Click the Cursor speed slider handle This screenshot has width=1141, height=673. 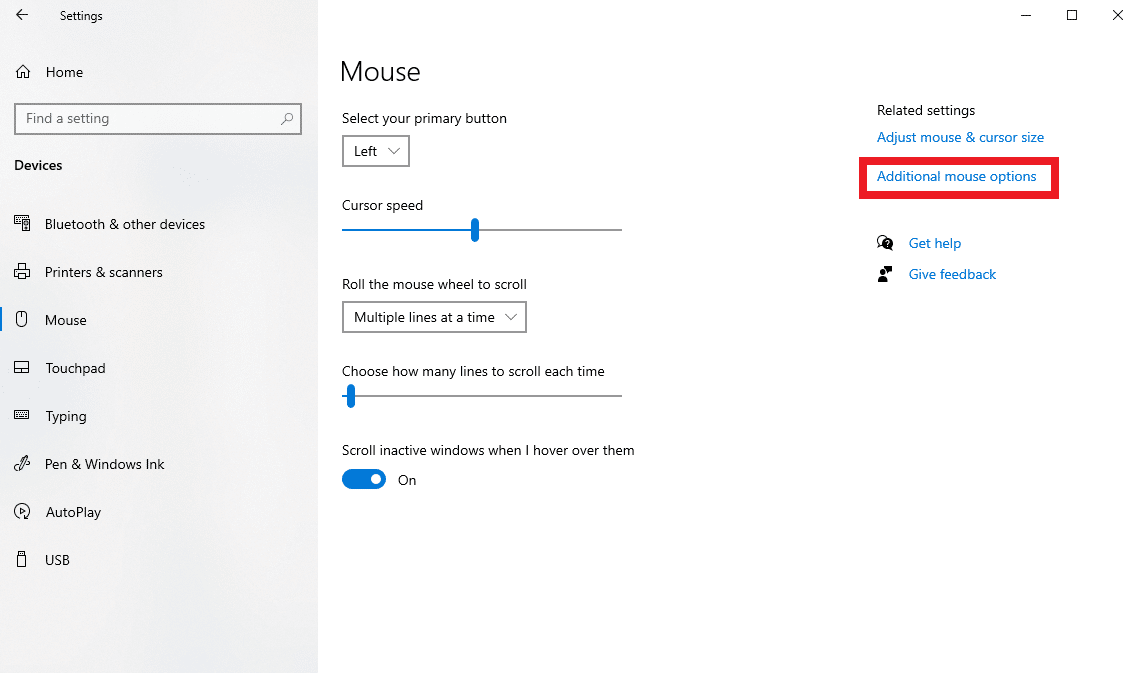(x=474, y=230)
